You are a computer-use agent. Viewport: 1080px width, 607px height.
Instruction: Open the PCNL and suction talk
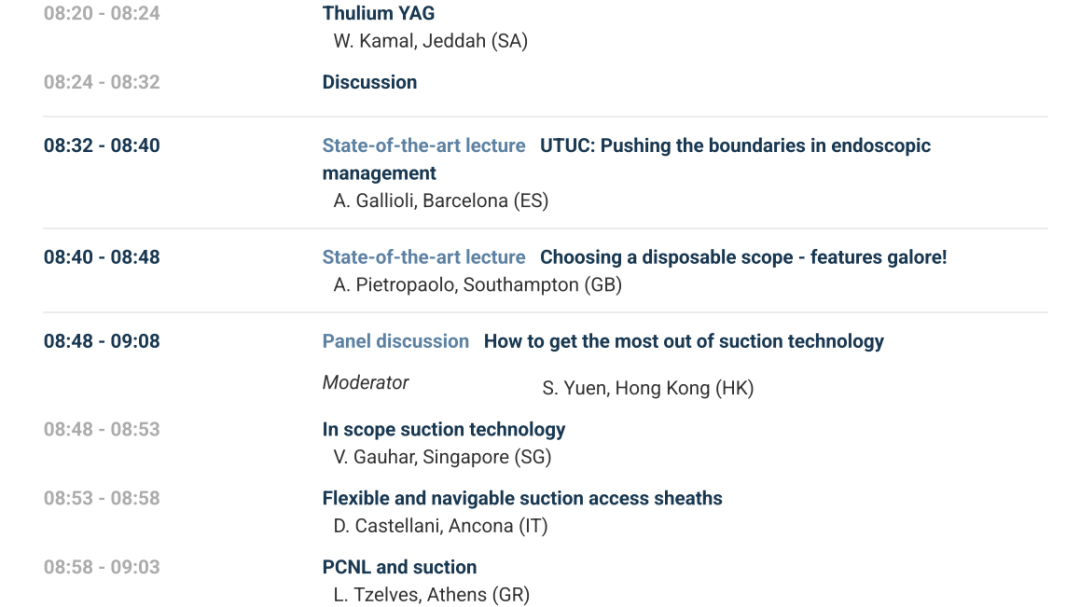399,567
